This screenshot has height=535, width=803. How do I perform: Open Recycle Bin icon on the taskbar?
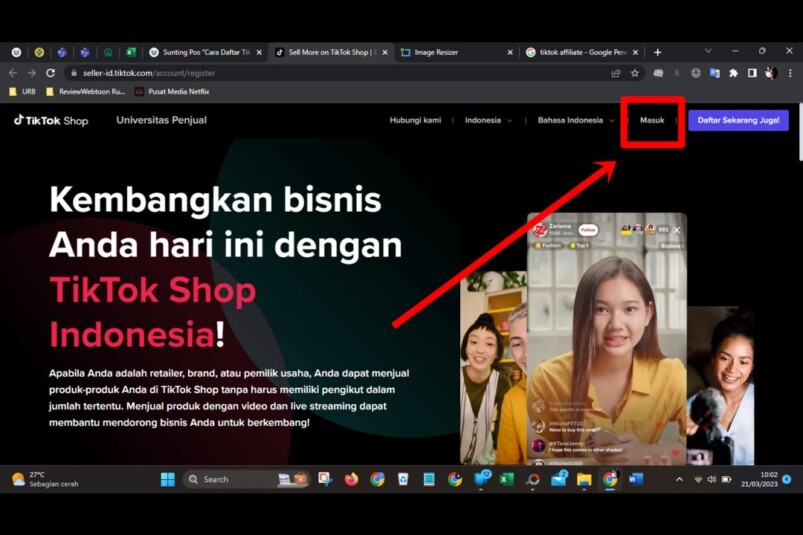coord(403,479)
